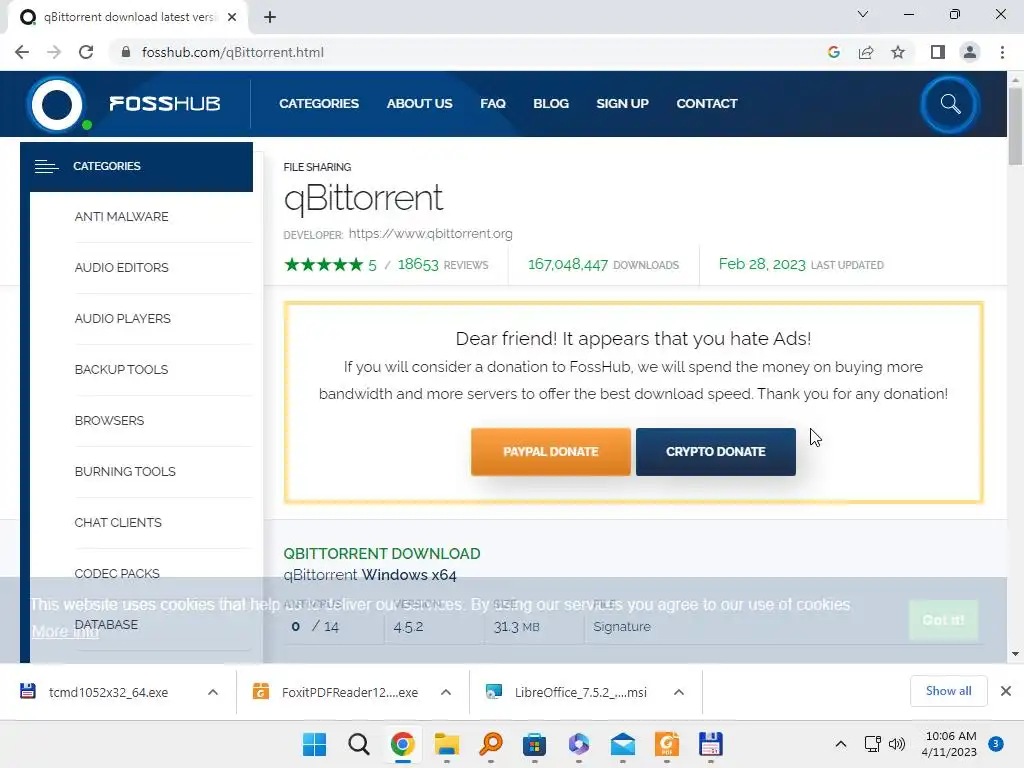
Task: Toggle the browser side panel icon
Action: tap(938, 52)
